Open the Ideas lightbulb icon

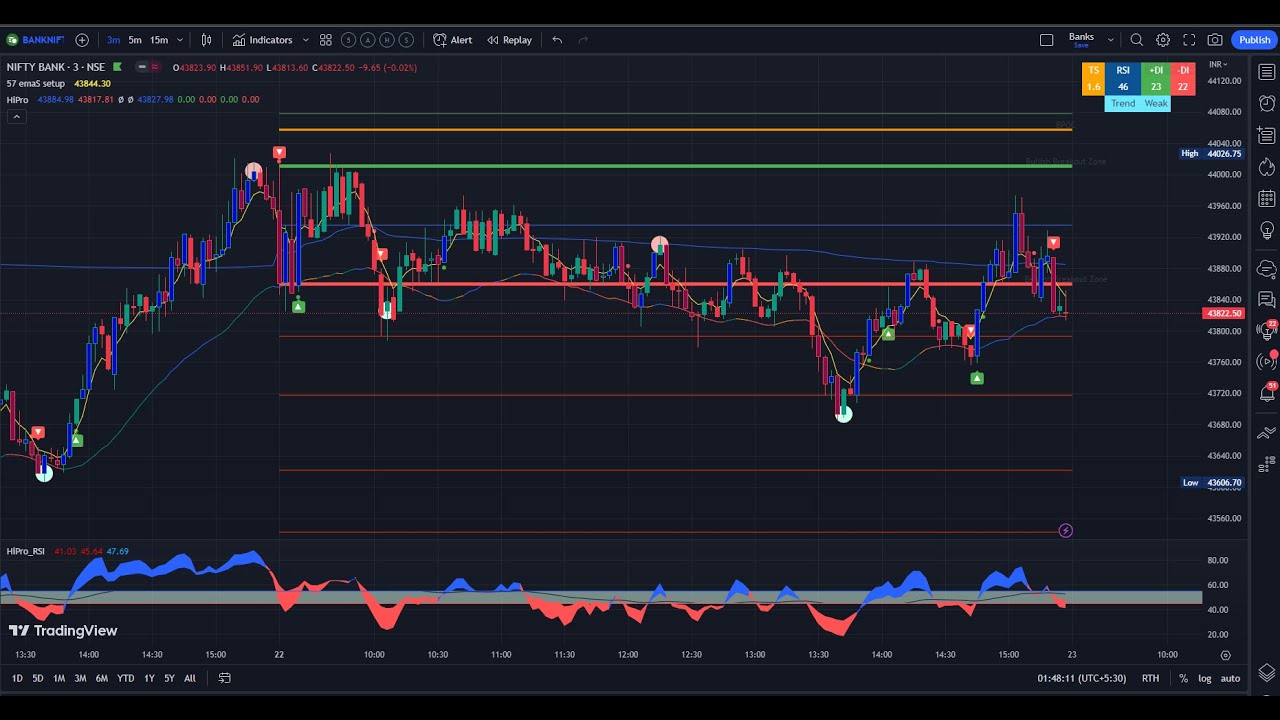(x=1266, y=231)
